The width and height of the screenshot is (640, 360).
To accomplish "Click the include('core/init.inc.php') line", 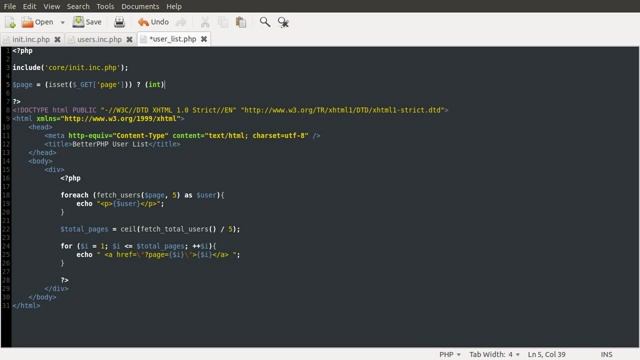I will (x=70, y=68).
